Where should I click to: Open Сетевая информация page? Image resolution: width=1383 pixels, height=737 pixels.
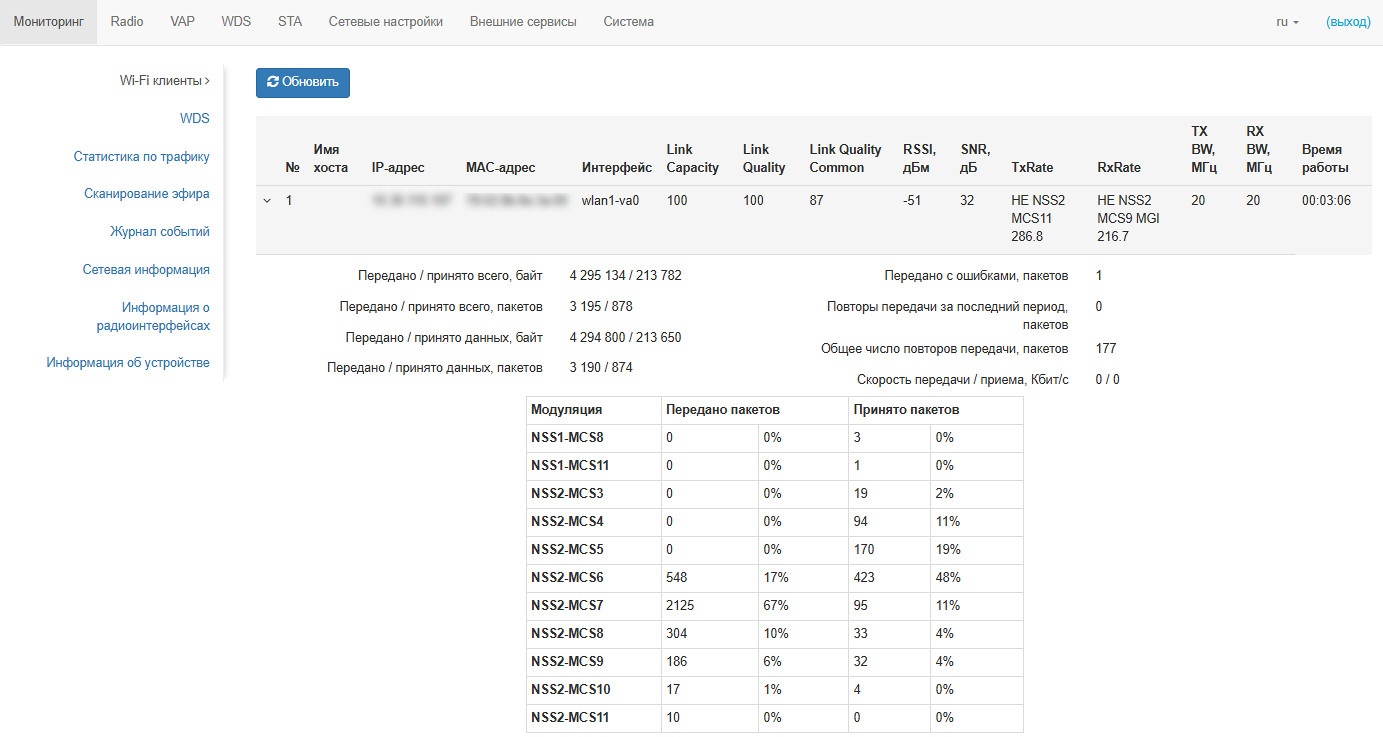pyautogui.click(x=146, y=270)
